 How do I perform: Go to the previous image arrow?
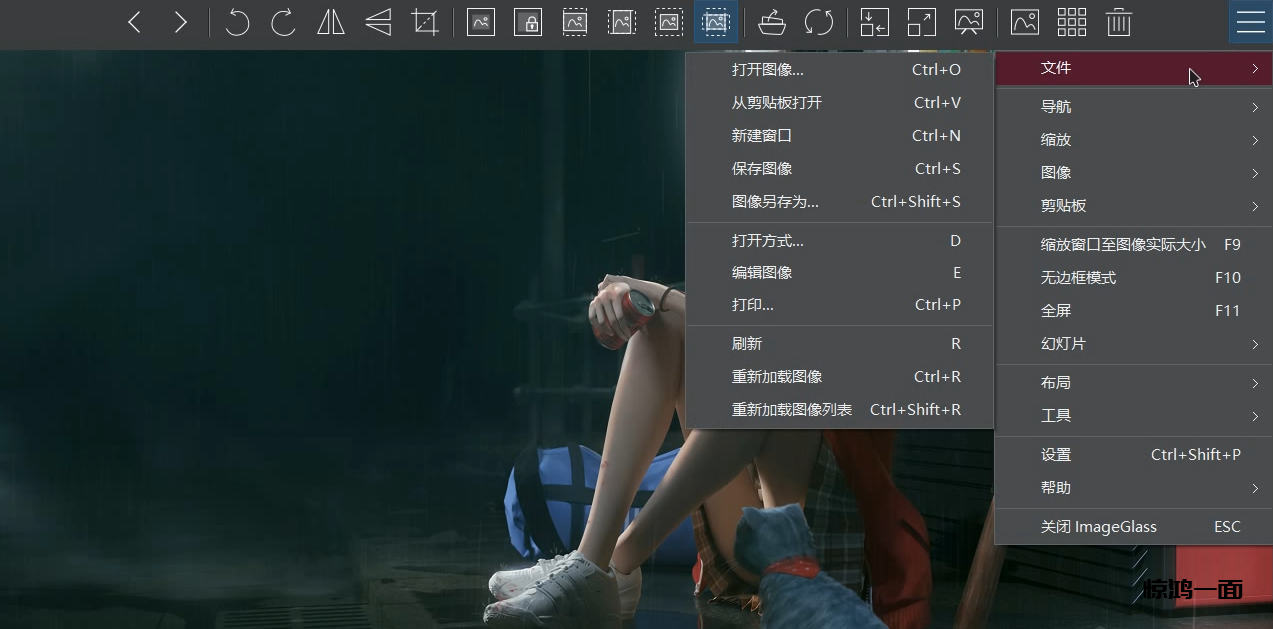pyautogui.click(x=134, y=22)
